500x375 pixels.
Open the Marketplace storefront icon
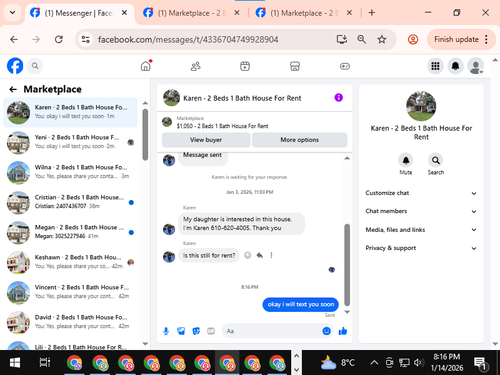295,66
